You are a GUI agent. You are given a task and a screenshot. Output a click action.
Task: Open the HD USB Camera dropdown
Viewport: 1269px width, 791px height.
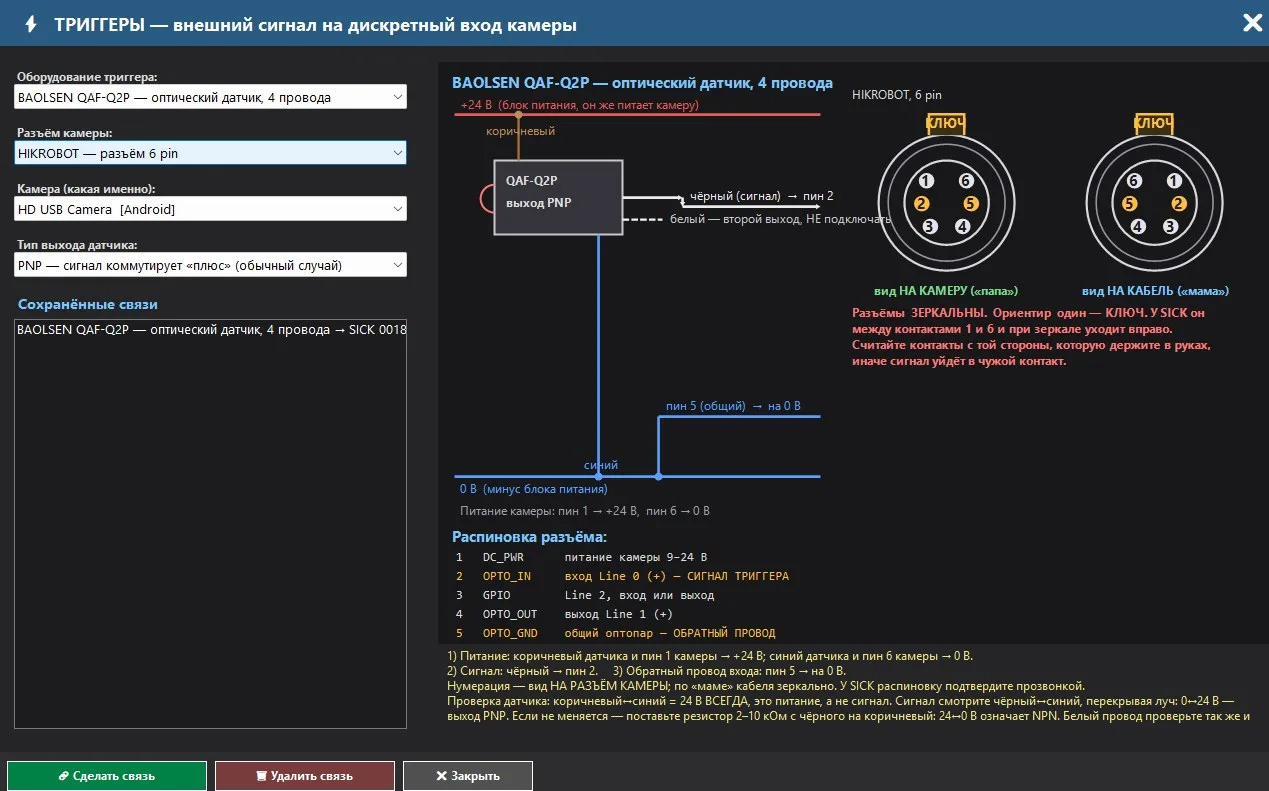pyautogui.click(x=211, y=209)
